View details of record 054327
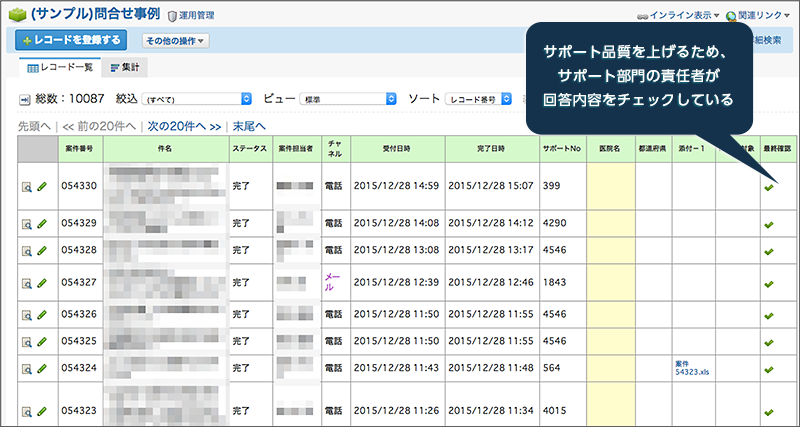 (x=27, y=283)
